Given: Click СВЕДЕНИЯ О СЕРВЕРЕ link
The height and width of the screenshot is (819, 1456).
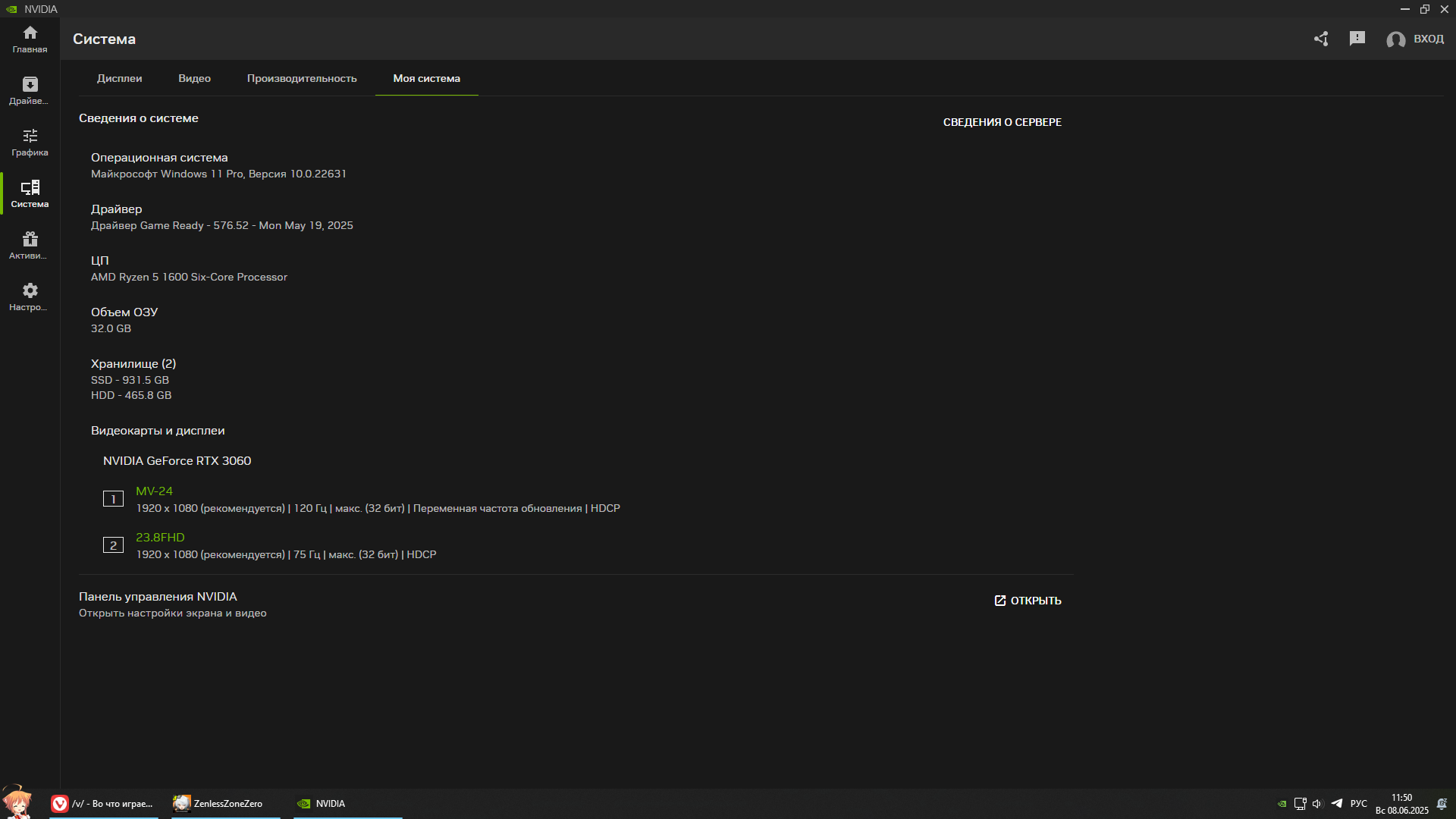Looking at the screenshot, I should click(x=1002, y=122).
